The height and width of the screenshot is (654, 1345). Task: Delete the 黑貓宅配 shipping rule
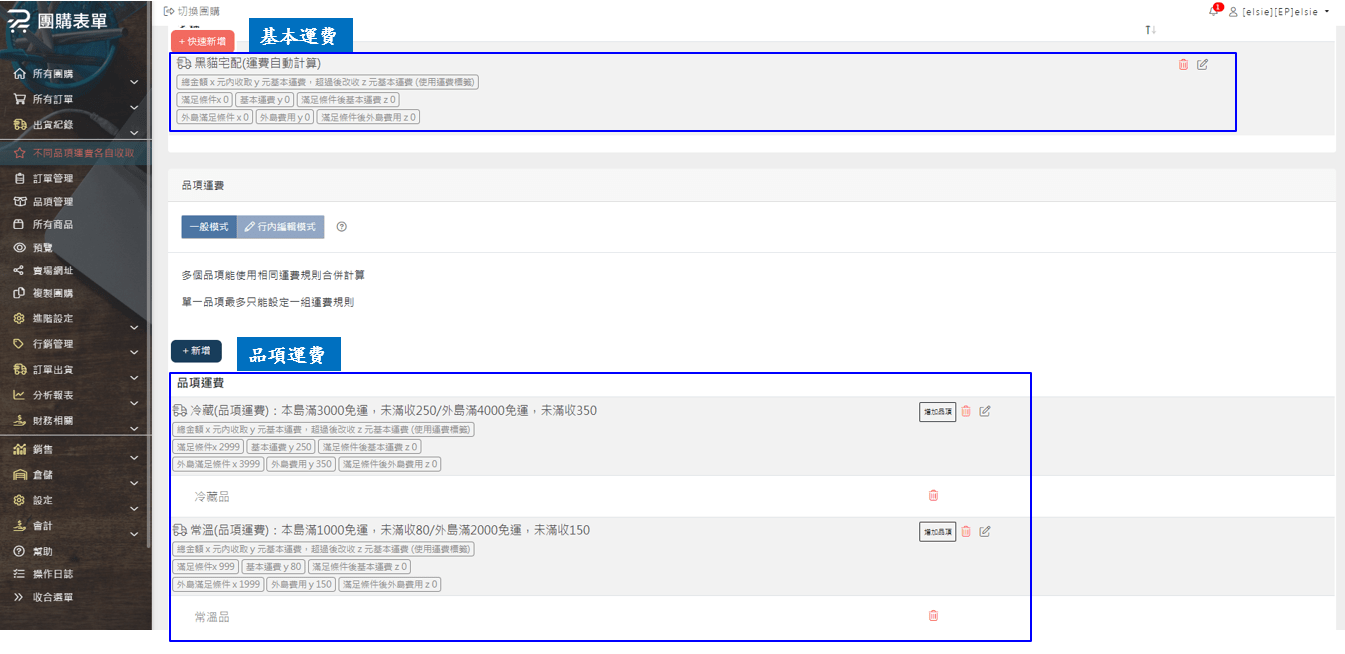point(1183,65)
